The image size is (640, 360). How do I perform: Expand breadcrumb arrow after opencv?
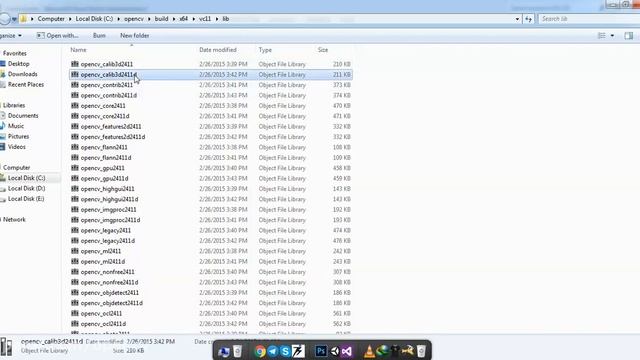tap(149, 19)
